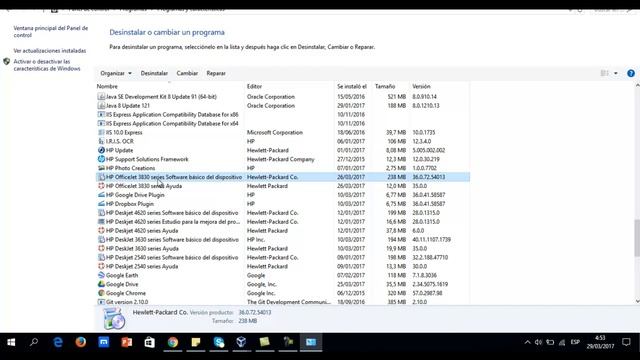This screenshot has width=640, height=360.
Task: Click the HP Dropbox Plugin icon
Action: pos(101,204)
